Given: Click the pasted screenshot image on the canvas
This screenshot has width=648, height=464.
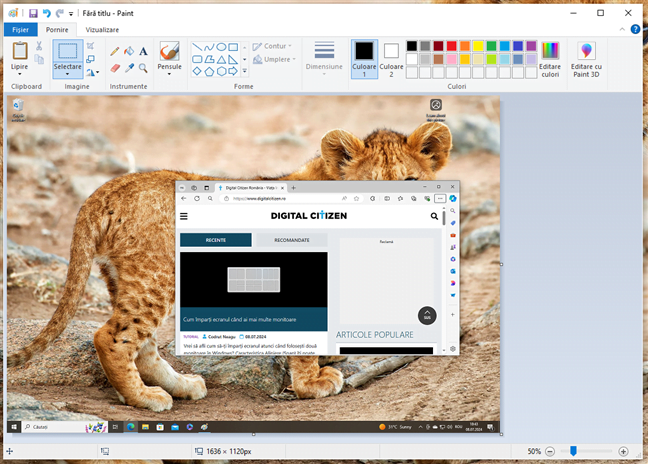Looking at the screenshot, I should 253,264.
